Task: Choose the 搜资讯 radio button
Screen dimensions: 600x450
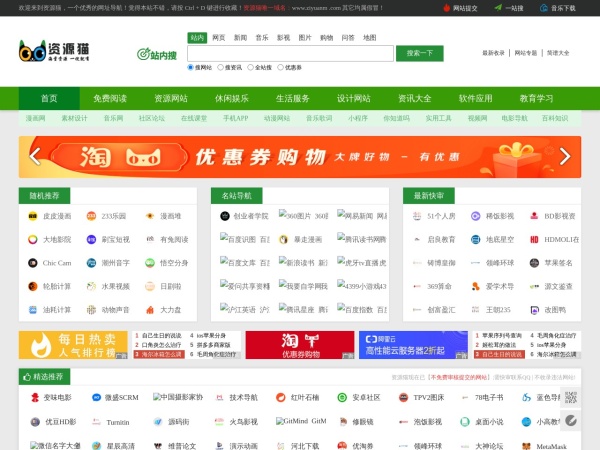Action: [x=222, y=67]
